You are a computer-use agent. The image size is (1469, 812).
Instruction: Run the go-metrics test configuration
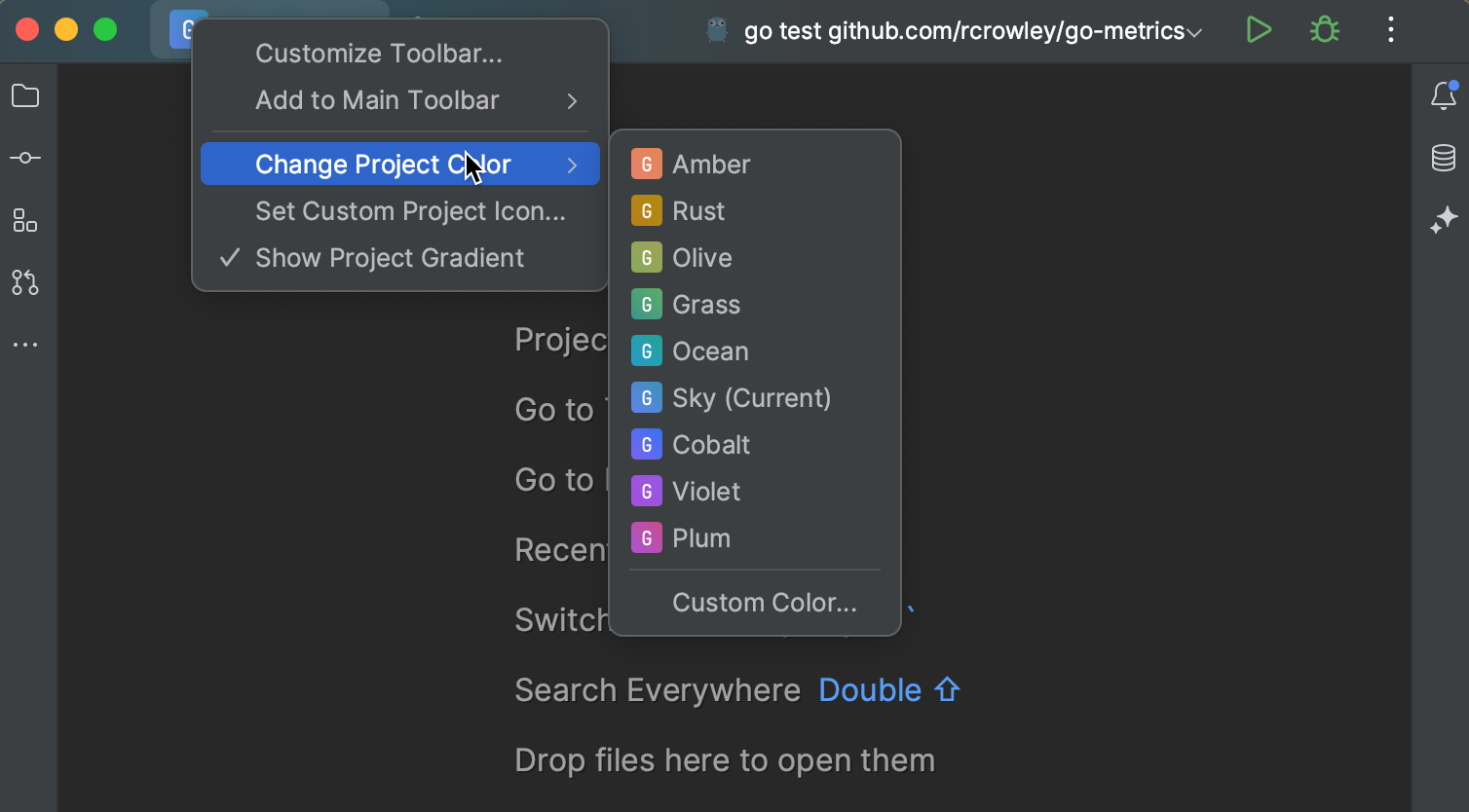tap(1258, 29)
